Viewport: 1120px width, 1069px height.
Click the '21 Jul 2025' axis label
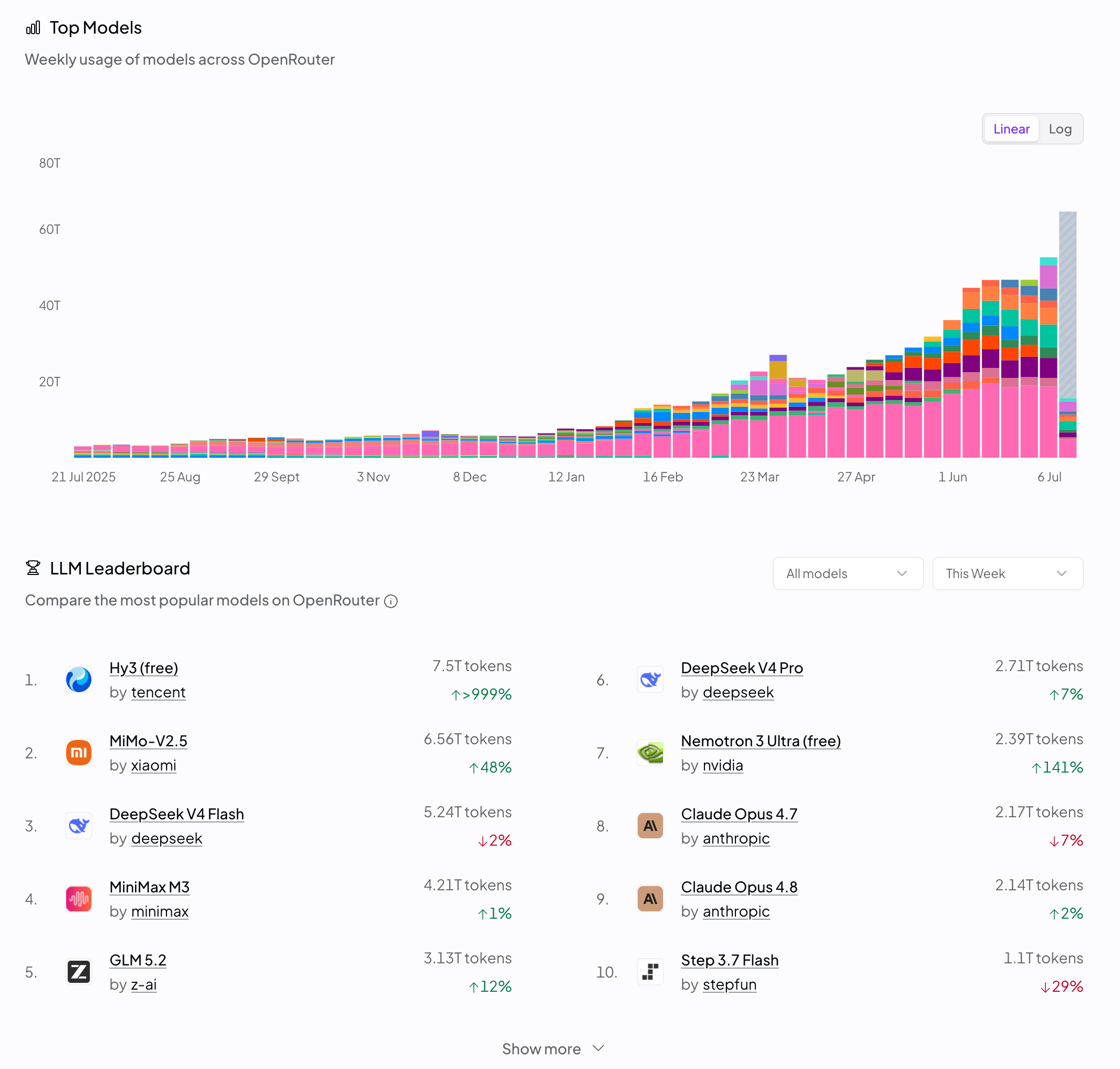click(83, 476)
